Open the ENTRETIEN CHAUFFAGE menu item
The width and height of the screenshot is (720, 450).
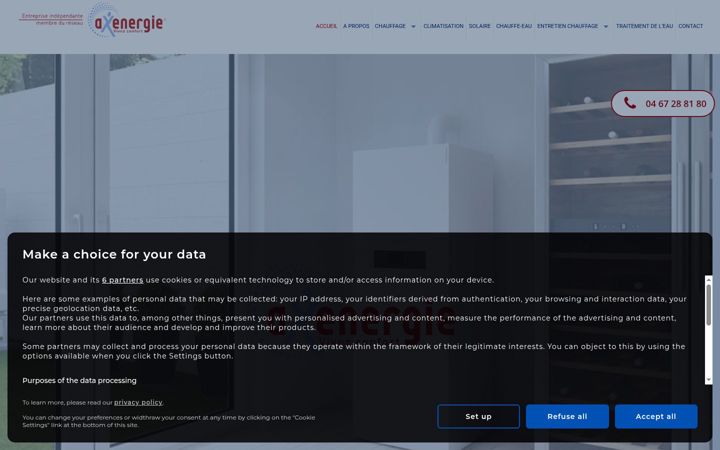point(568,26)
